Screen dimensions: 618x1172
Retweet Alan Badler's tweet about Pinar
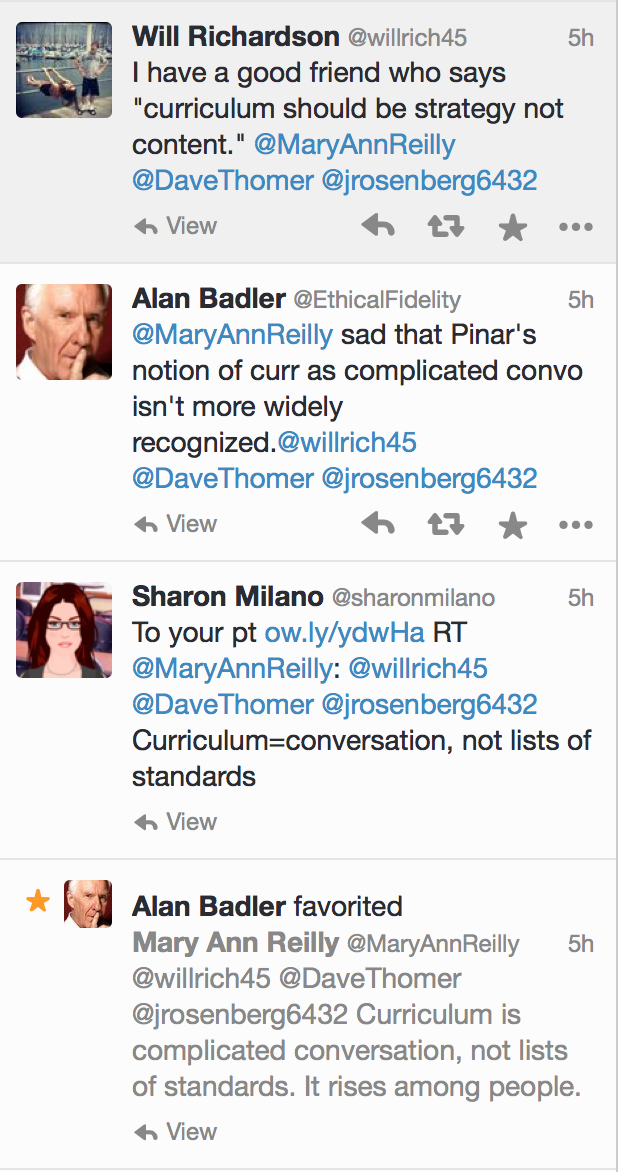coord(445,524)
